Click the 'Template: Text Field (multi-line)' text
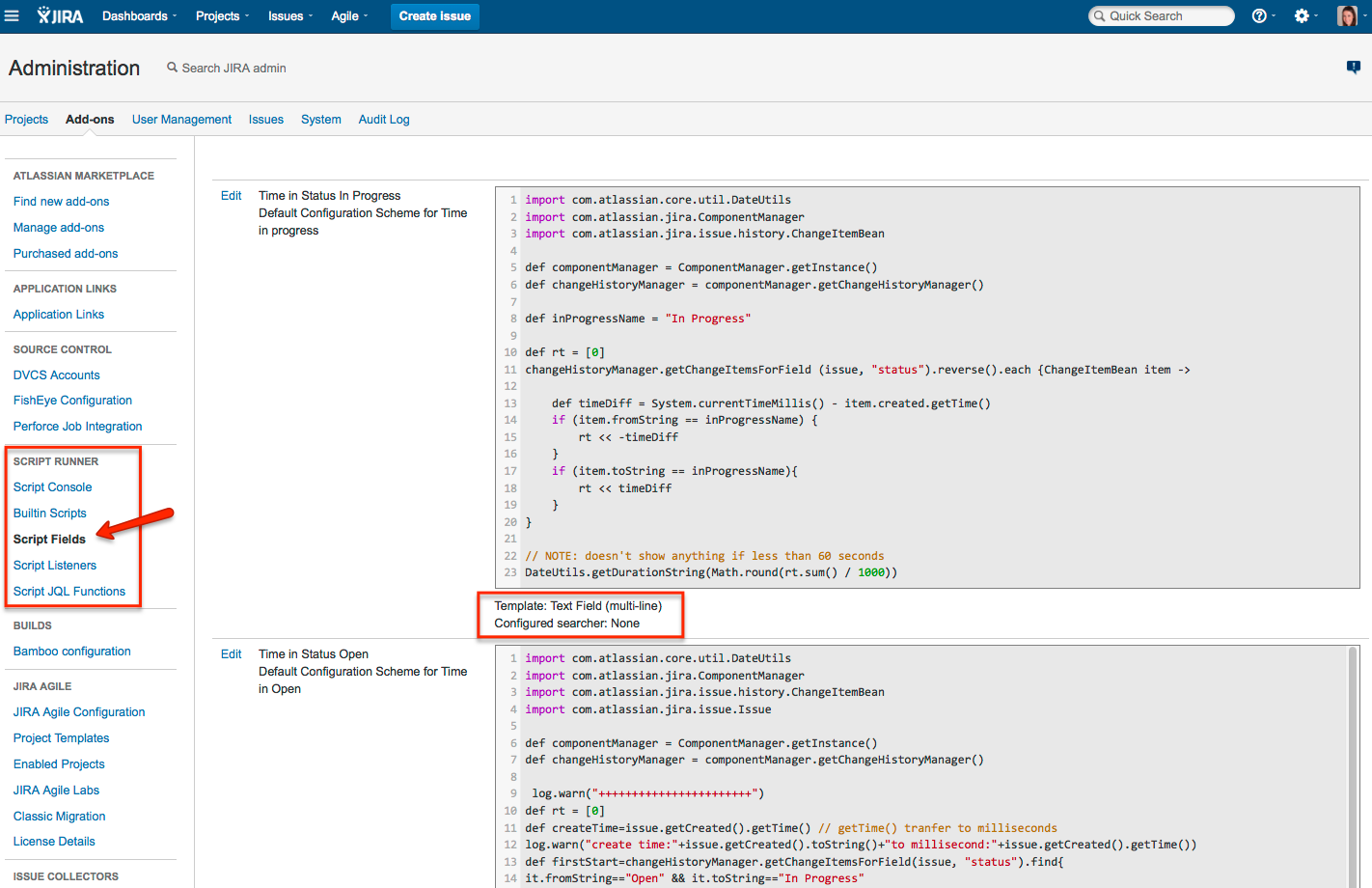 tap(578, 605)
